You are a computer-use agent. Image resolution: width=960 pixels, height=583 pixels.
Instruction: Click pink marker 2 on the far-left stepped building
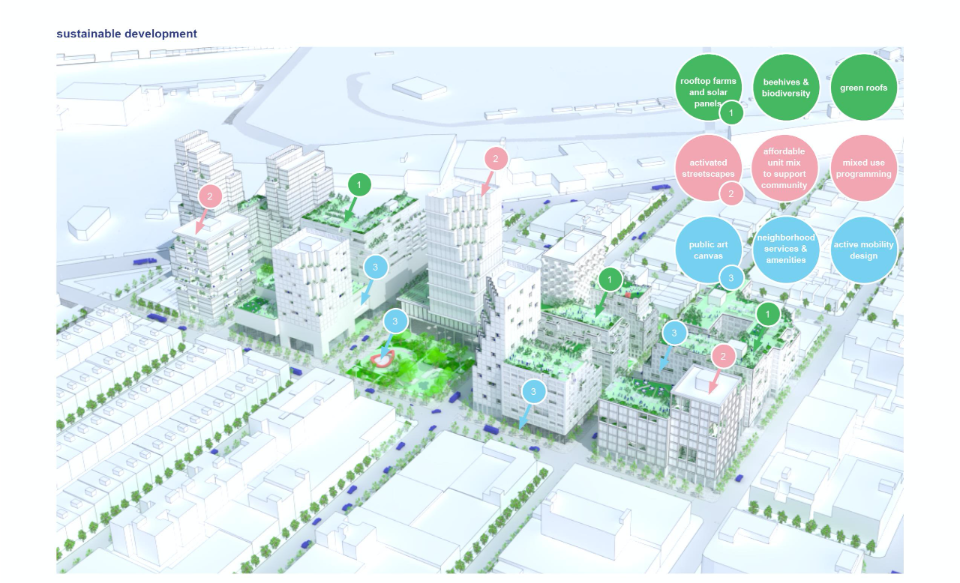(209, 196)
